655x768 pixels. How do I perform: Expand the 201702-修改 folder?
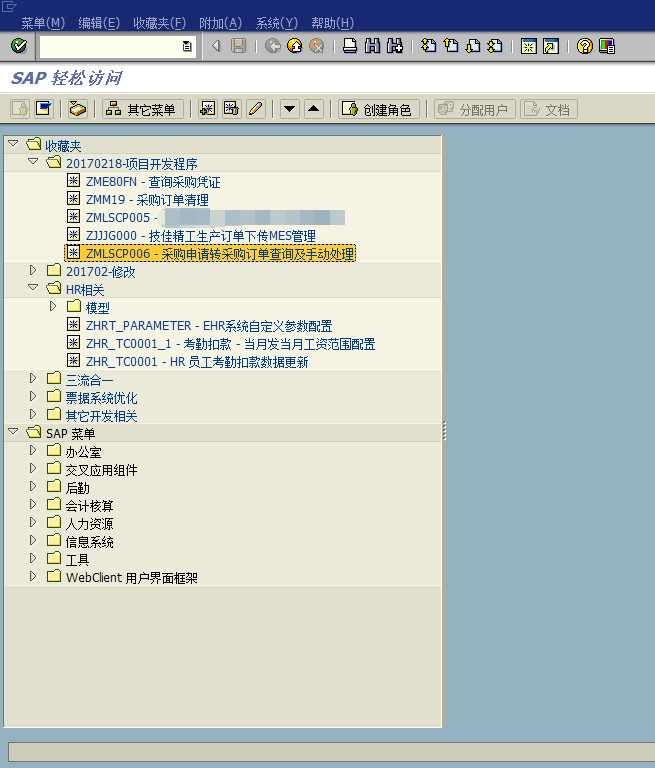(33, 270)
